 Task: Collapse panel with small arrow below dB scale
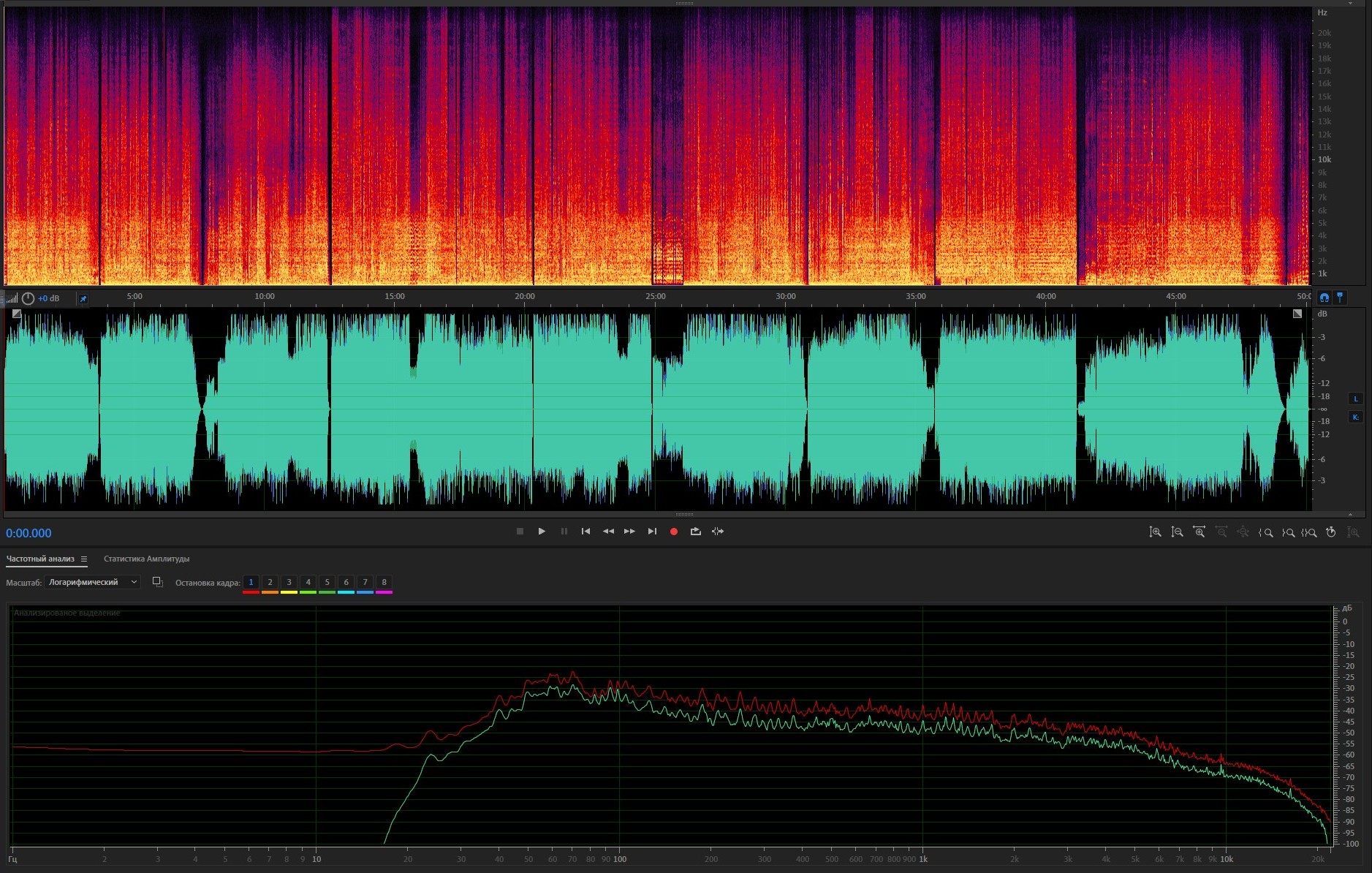(x=1350, y=515)
